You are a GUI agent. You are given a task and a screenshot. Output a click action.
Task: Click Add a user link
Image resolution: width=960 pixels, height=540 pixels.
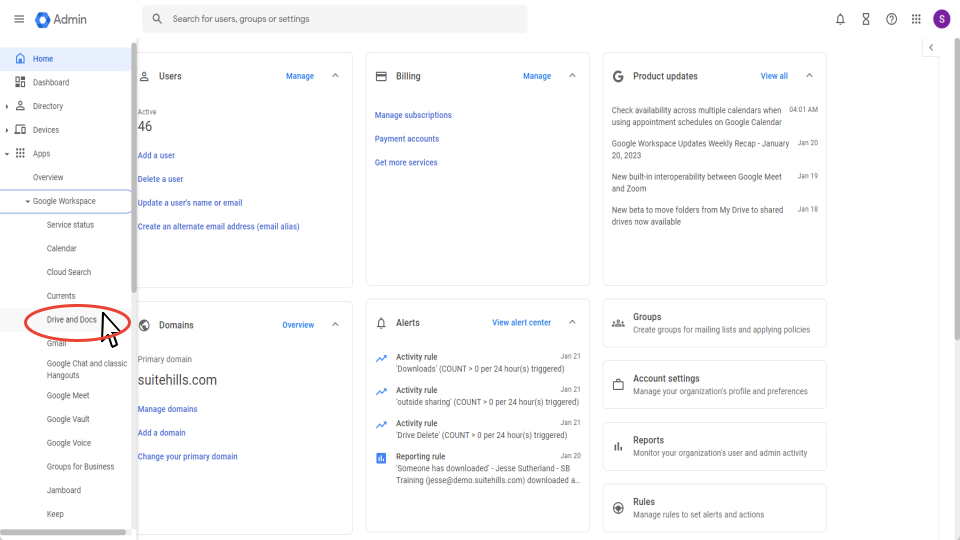coord(156,156)
